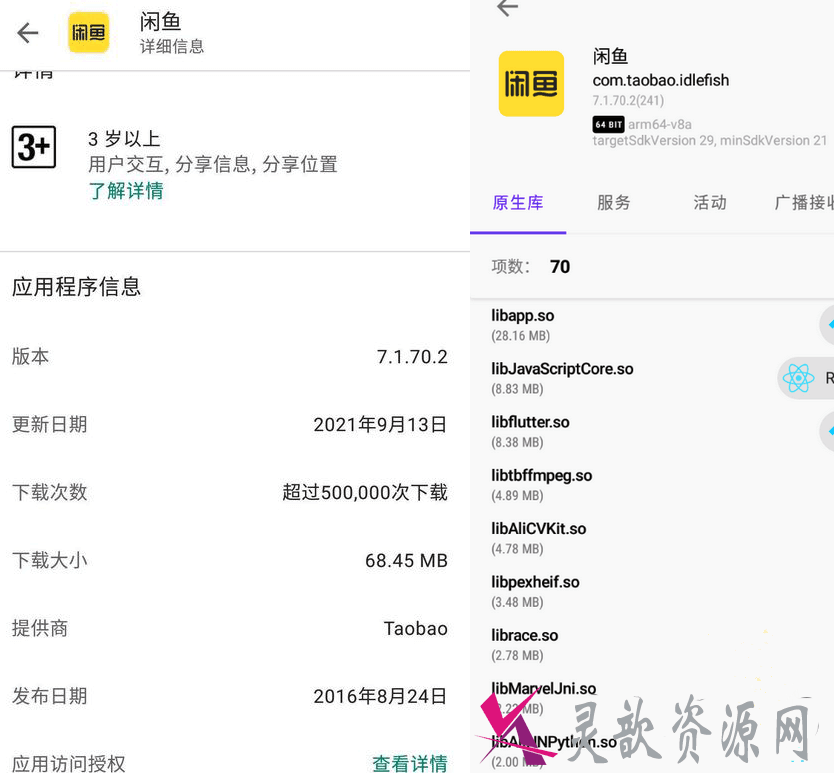This screenshot has width=834, height=773.
Task: Tap the 项数 count 70
Action: coord(560,267)
